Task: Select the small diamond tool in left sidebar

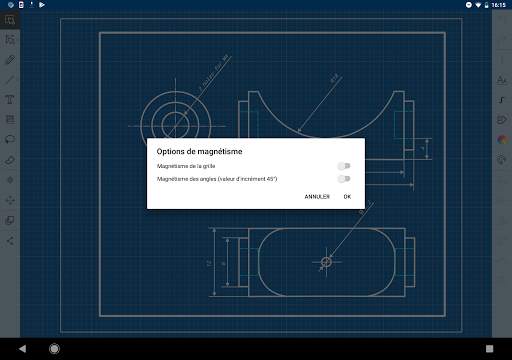Action: pos(10,180)
